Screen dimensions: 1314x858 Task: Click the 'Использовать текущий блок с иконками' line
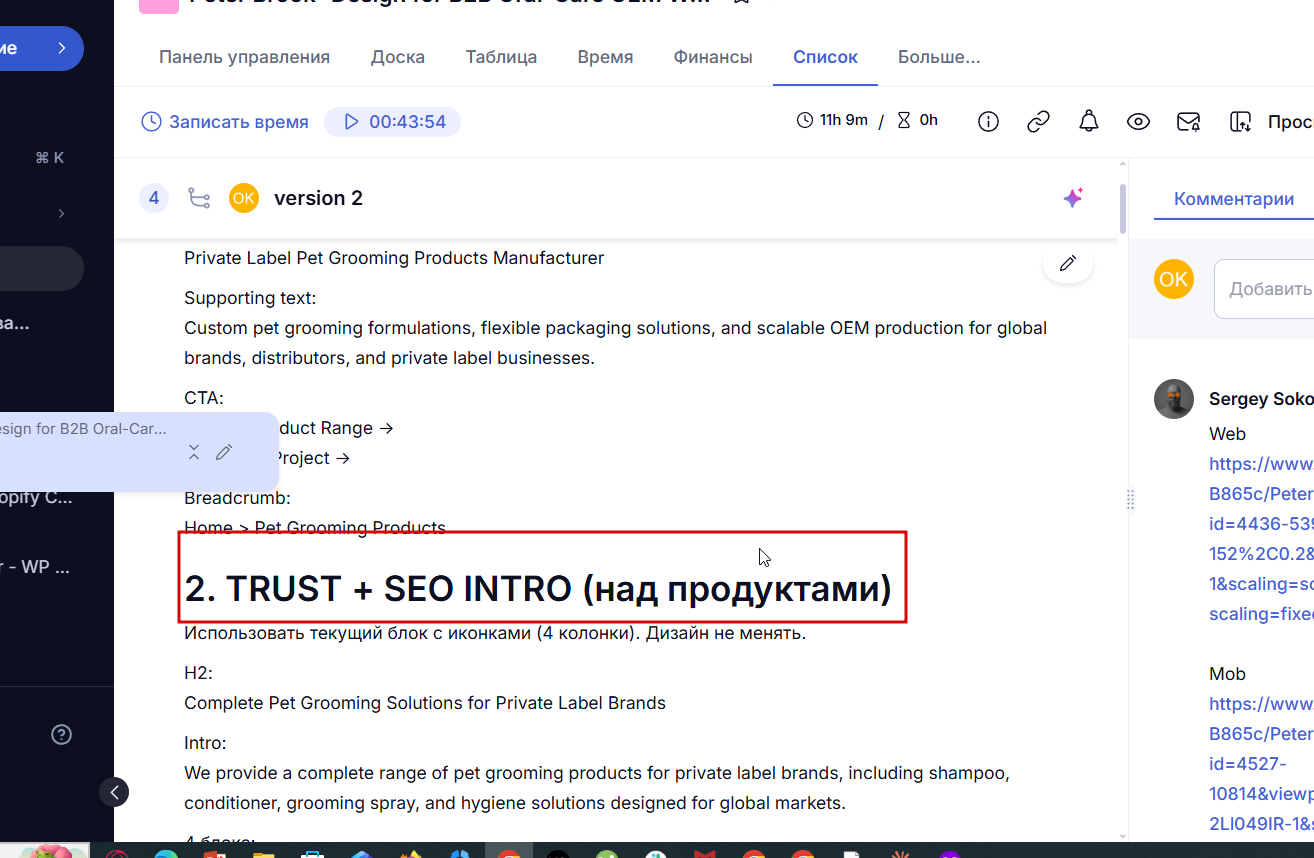(495, 633)
